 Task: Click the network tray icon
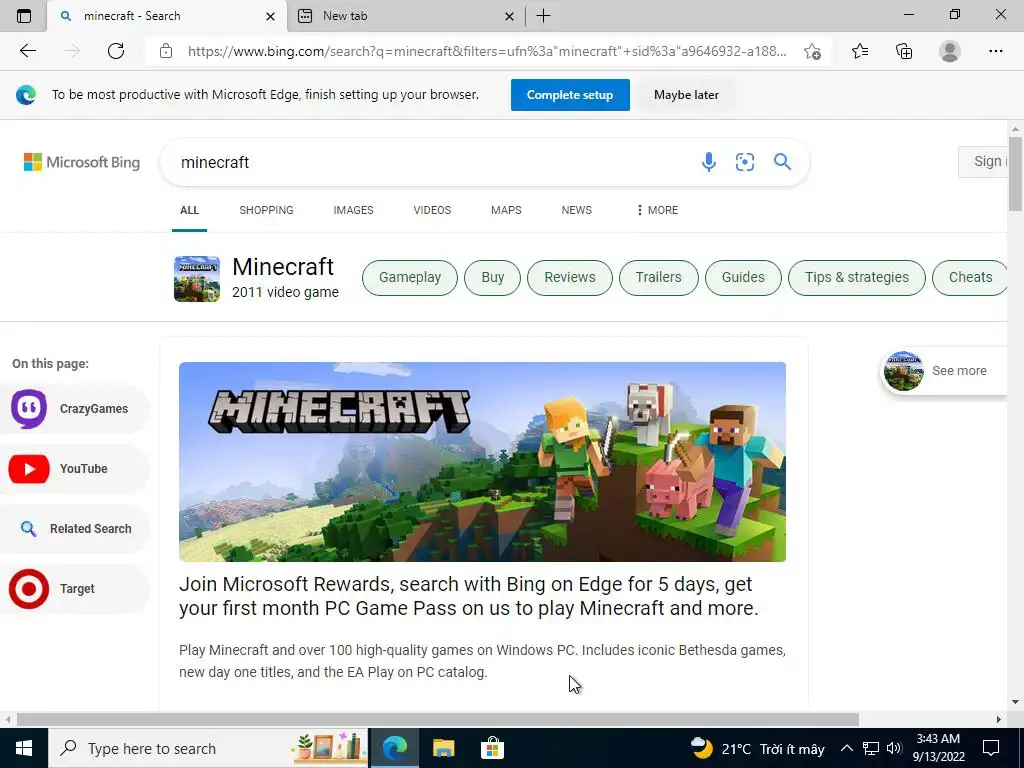click(x=871, y=748)
